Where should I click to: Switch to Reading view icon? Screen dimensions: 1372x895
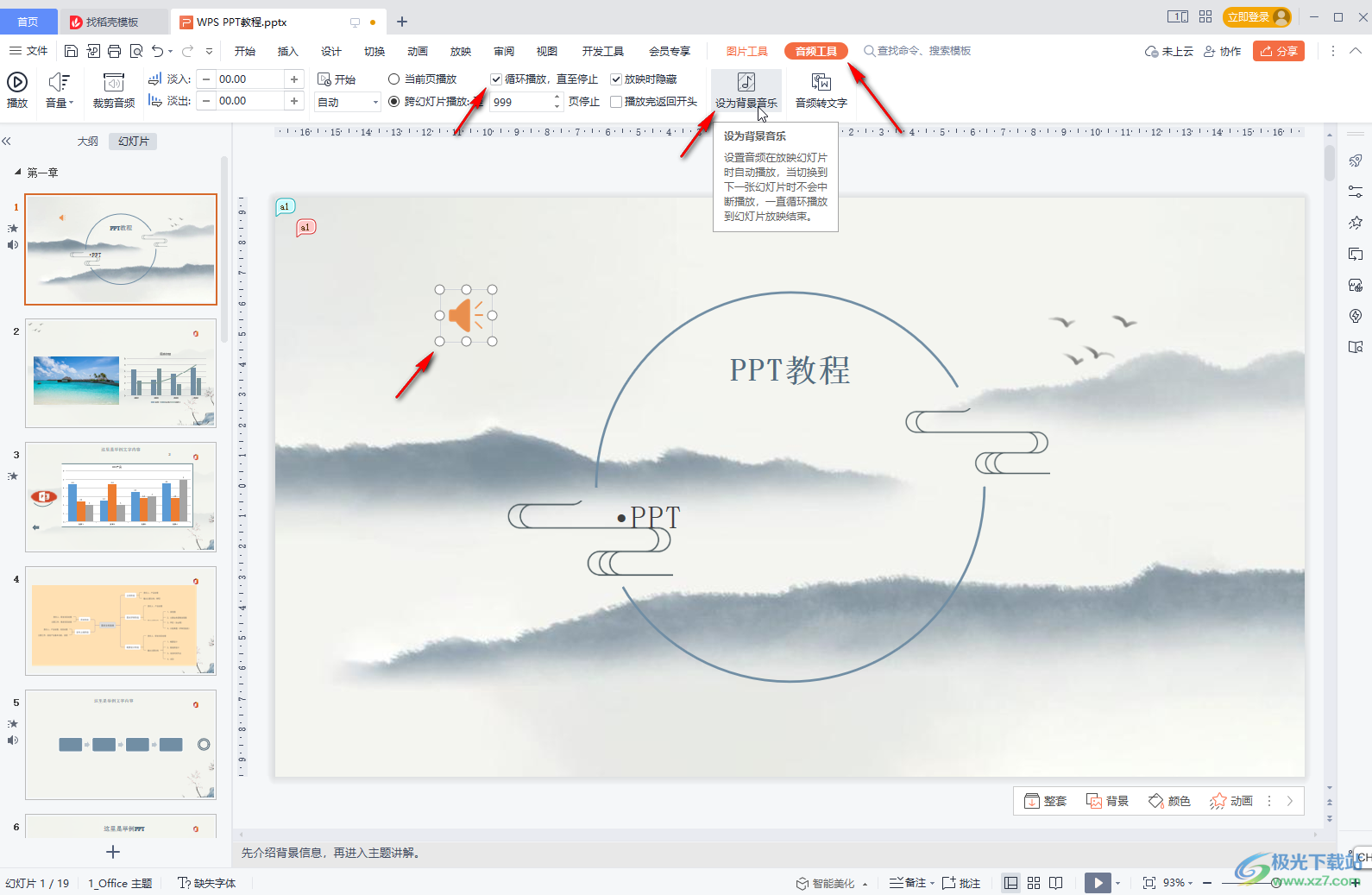coord(1055,883)
